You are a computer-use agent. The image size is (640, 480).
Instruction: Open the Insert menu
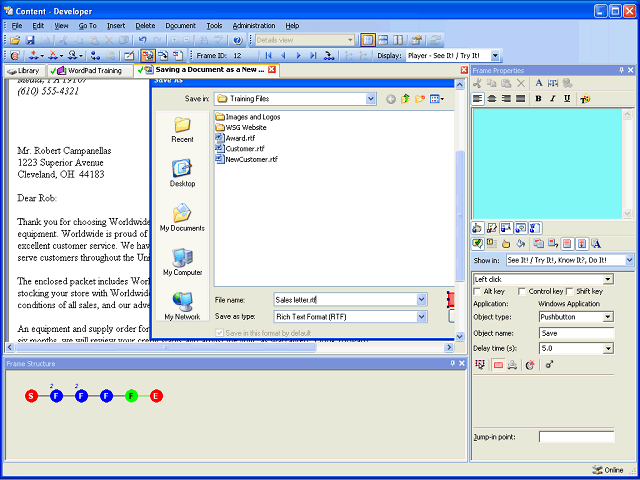116,25
